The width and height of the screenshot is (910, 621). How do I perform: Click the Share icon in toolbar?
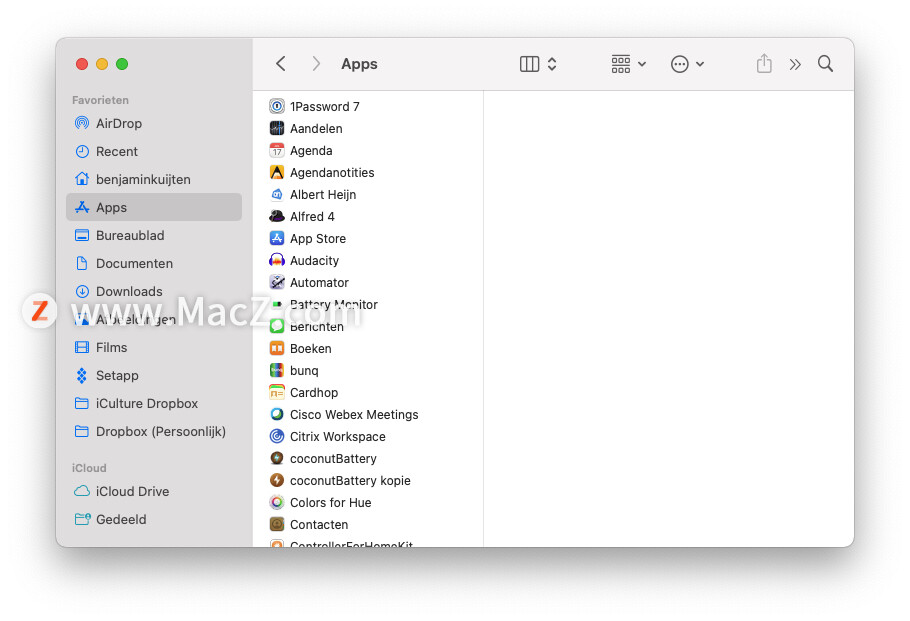click(x=764, y=63)
